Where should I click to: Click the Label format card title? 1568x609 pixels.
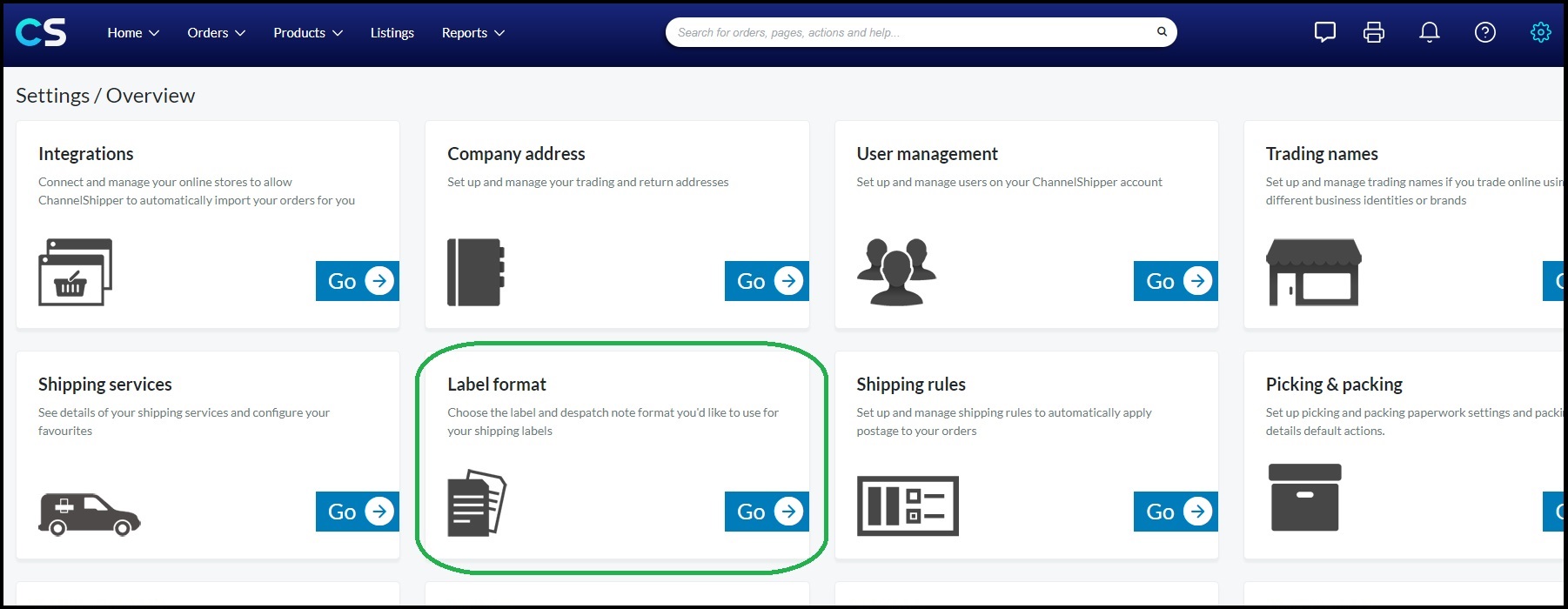[497, 385]
